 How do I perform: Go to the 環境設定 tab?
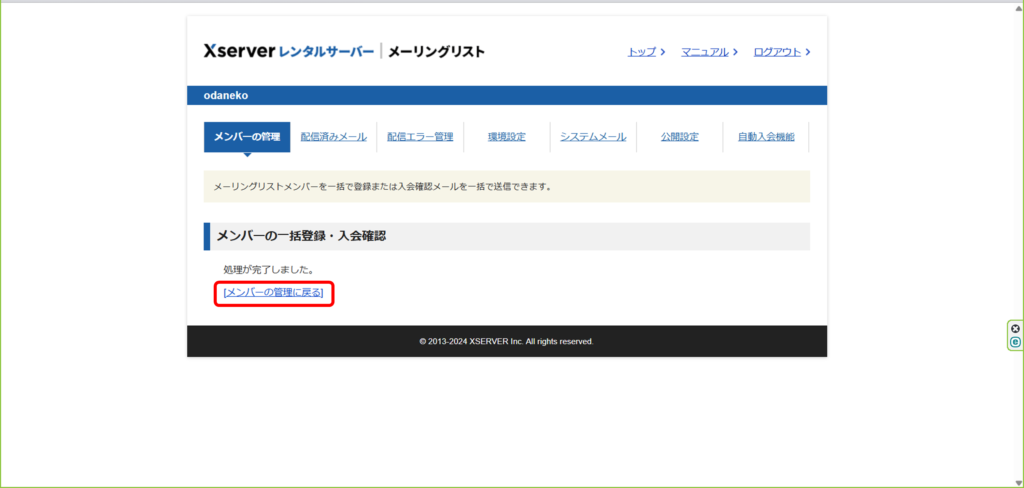click(506, 137)
